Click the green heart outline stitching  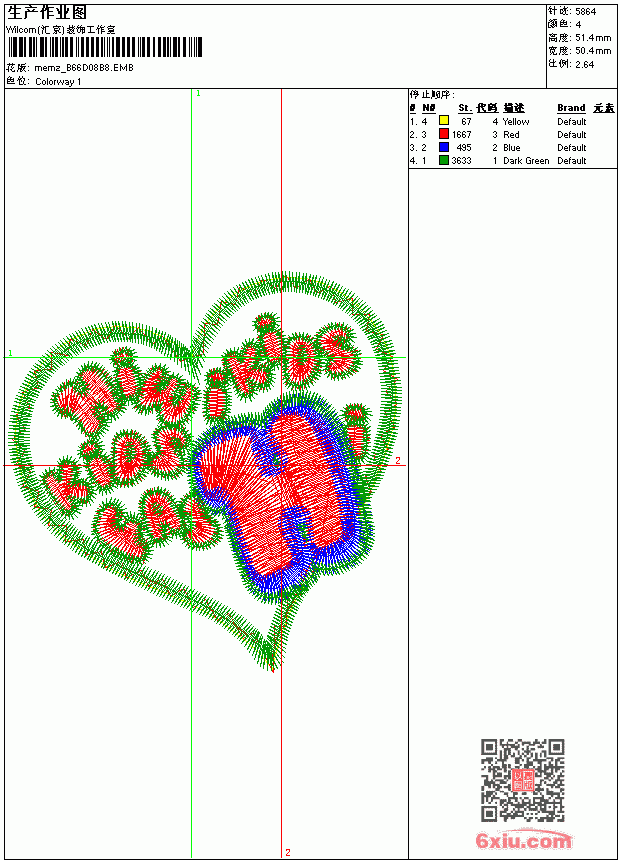[203, 471]
